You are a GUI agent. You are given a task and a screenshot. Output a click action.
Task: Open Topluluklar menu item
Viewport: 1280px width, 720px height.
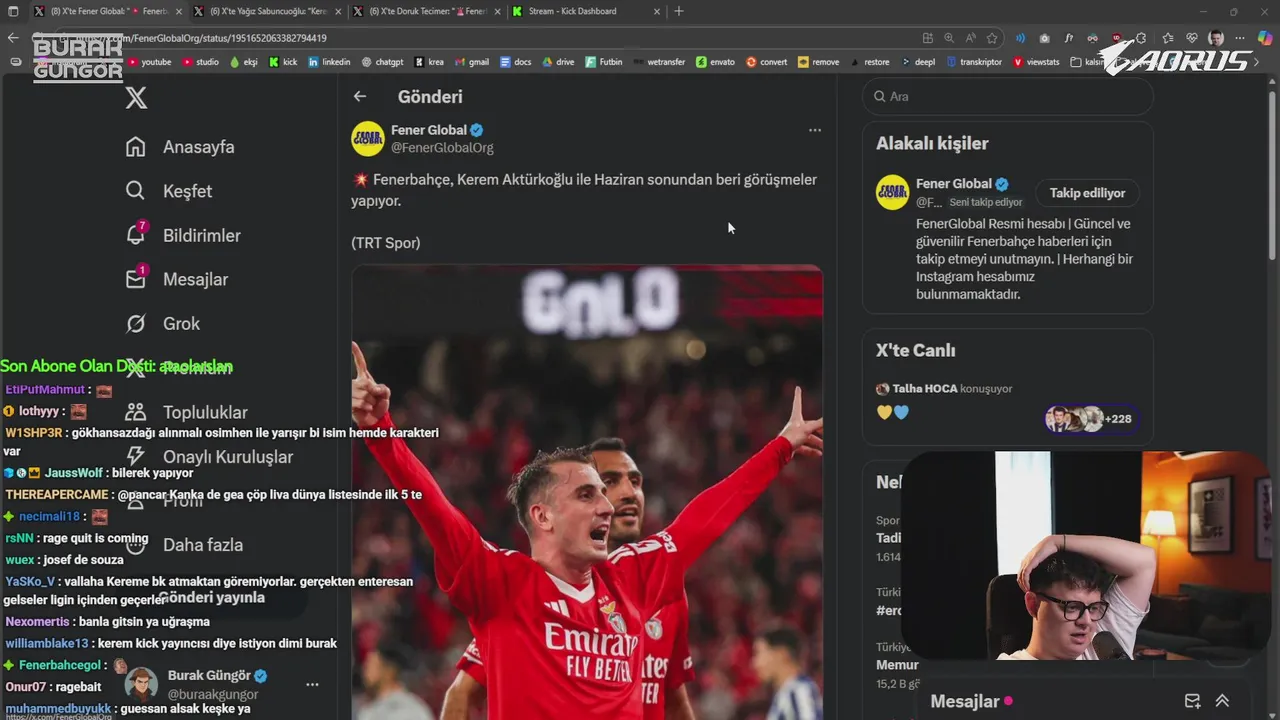tap(186, 412)
